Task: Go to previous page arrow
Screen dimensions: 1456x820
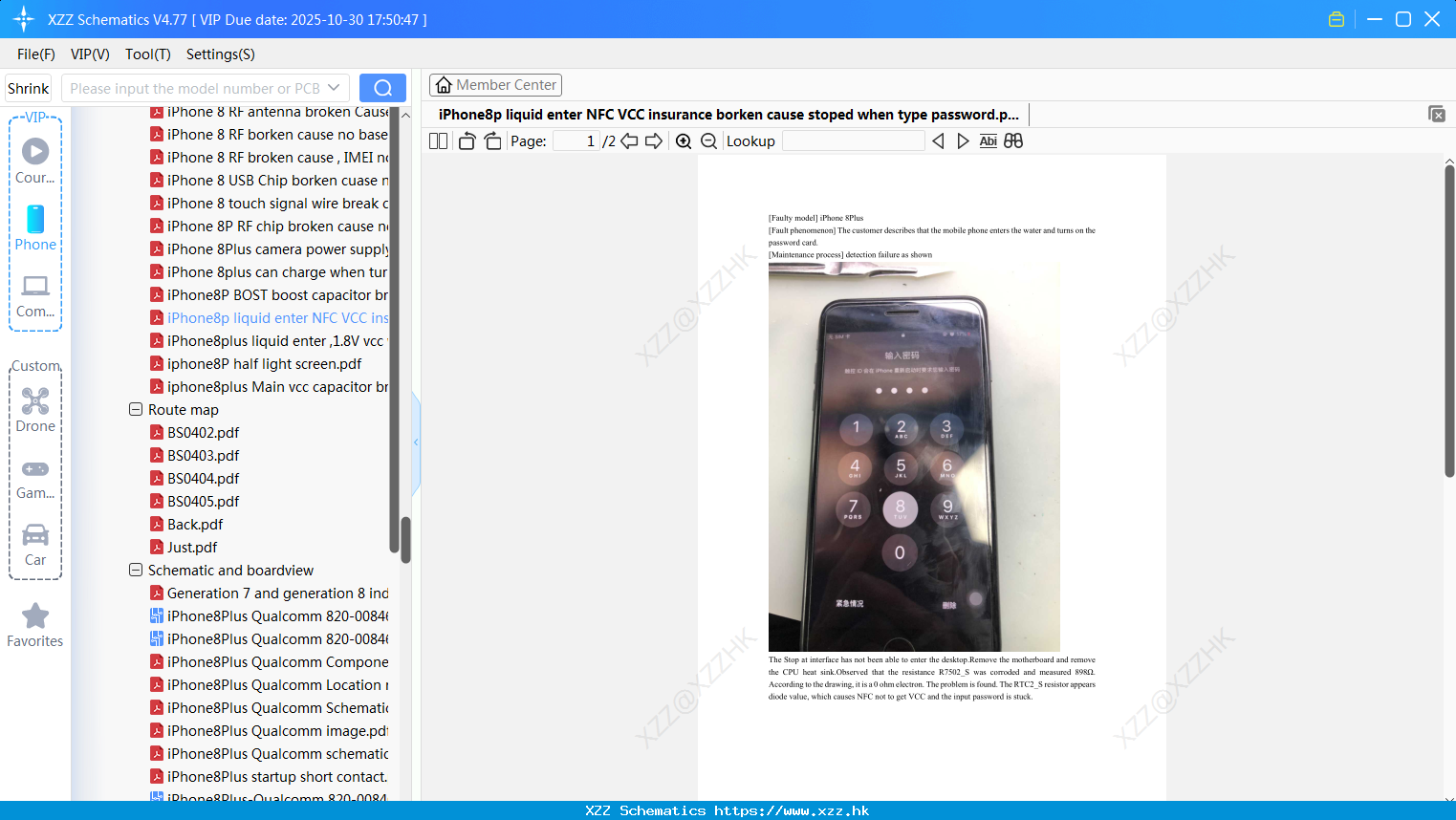Action: 629,141
